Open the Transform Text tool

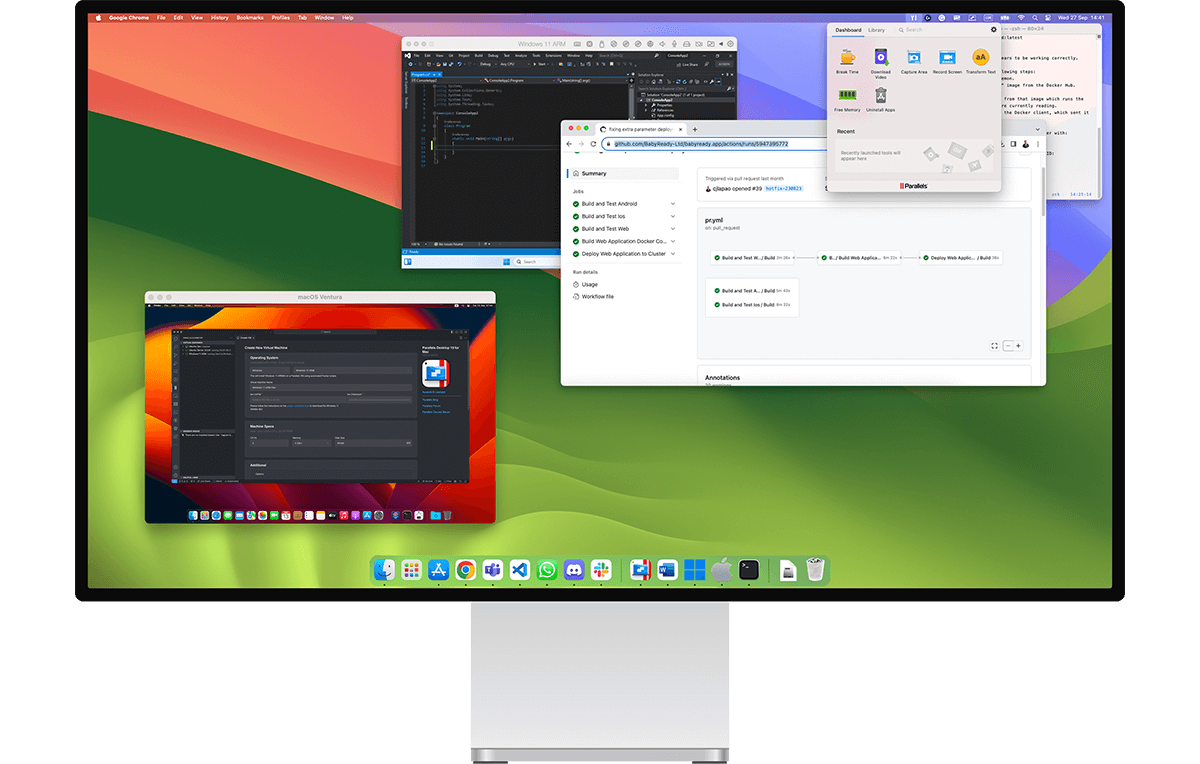(981, 58)
